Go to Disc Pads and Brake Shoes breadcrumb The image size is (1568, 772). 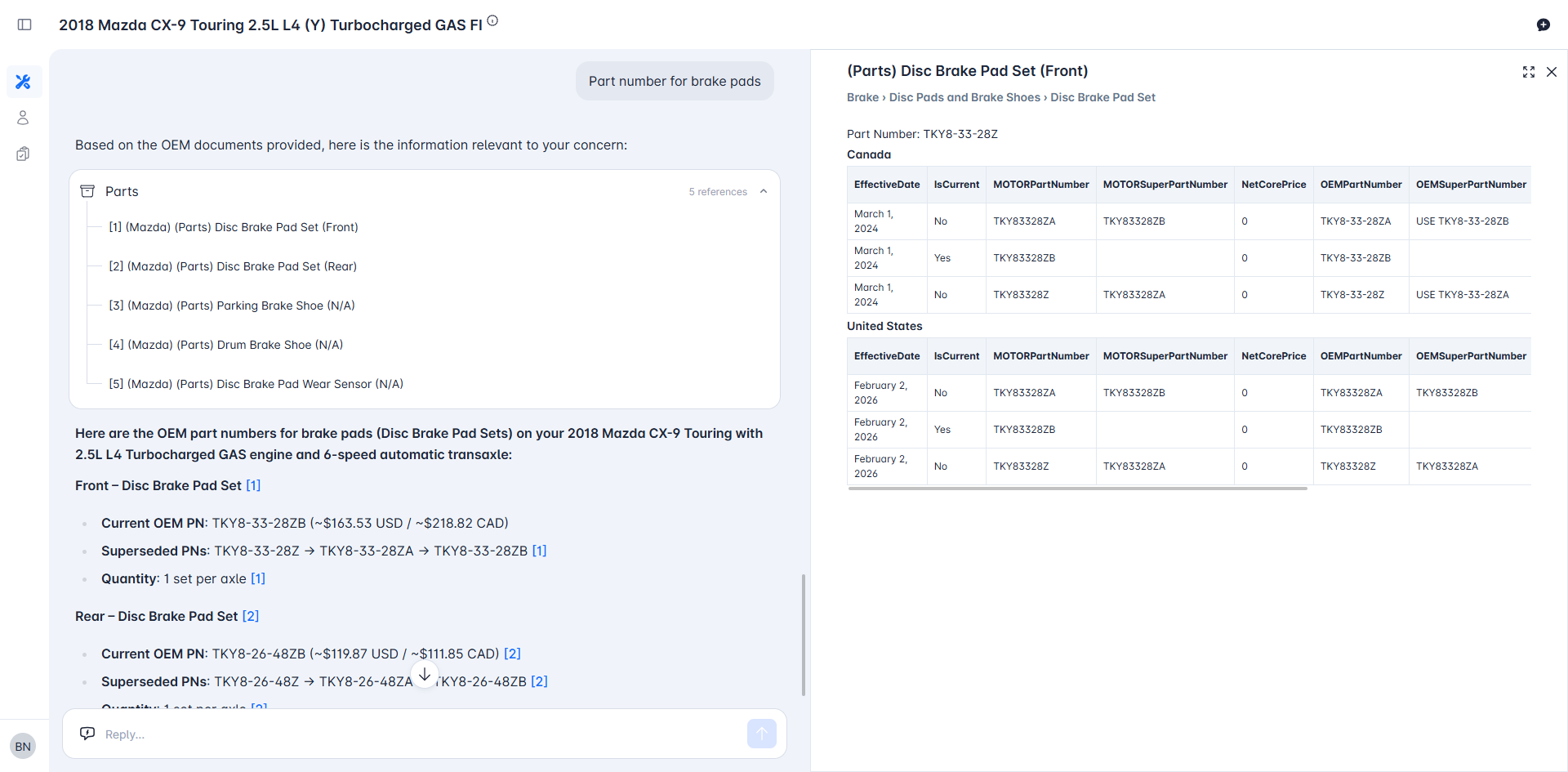[x=964, y=97]
